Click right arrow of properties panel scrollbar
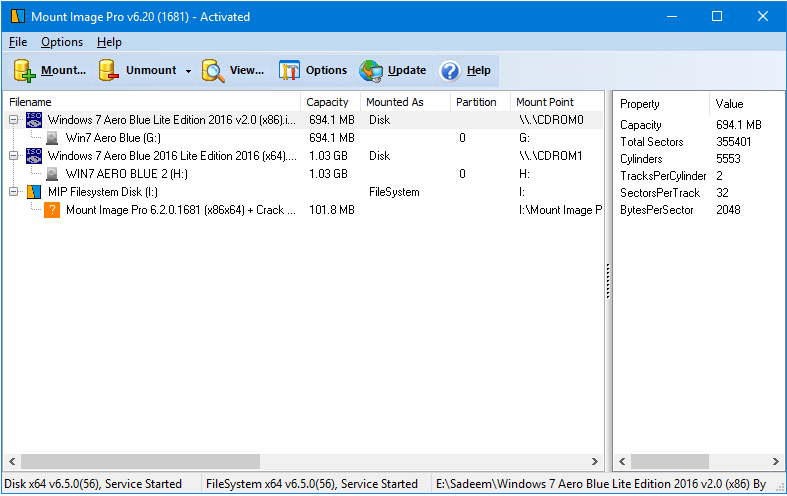787x496 pixels. (775, 461)
